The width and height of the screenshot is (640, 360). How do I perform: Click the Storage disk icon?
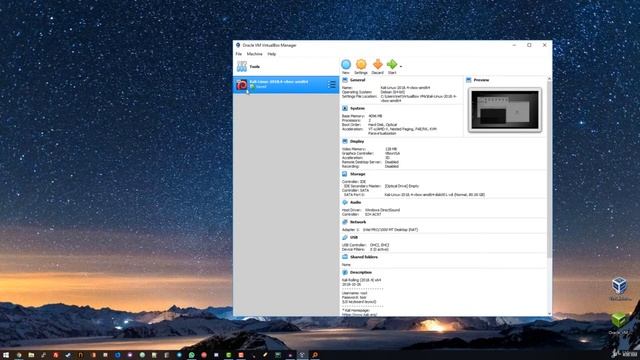pyautogui.click(x=345, y=174)
